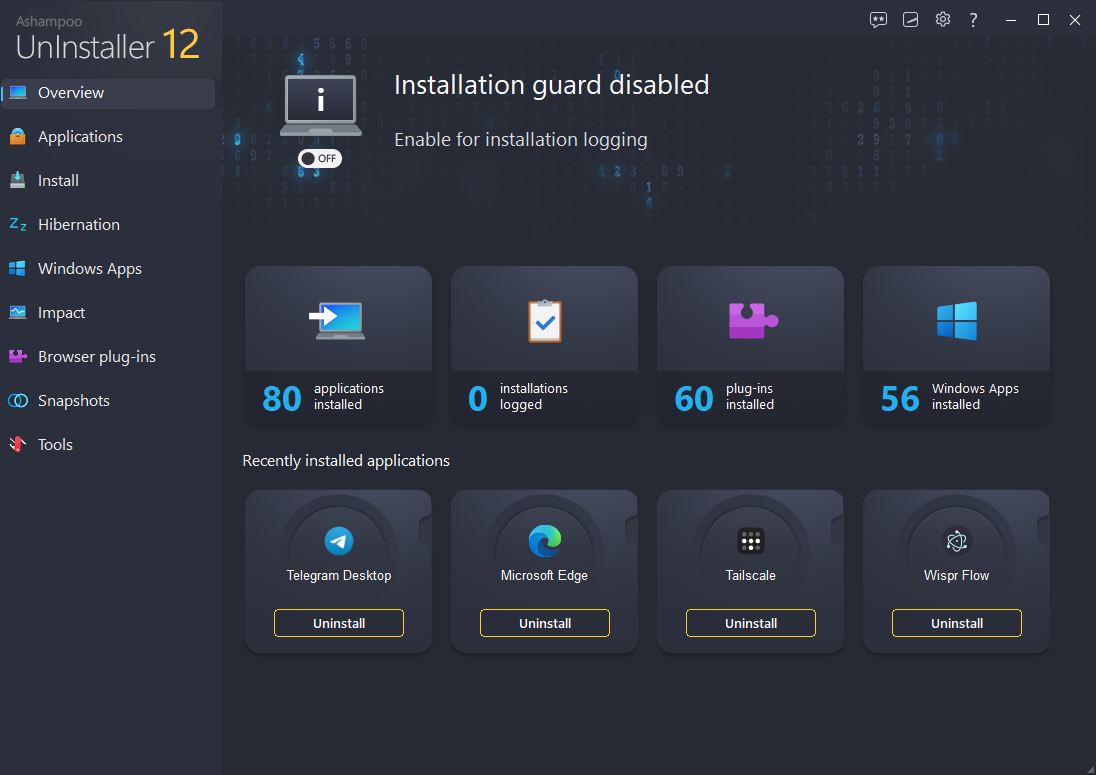Uninstall Tailscale
The height and width of the screenshot is (775, 1096).
[x=751, y=623]
